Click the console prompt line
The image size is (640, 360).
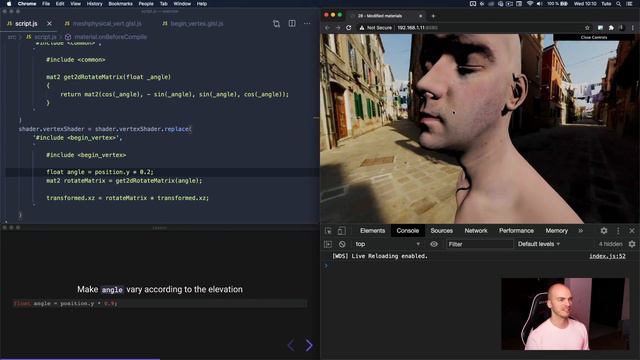[480, 266]
